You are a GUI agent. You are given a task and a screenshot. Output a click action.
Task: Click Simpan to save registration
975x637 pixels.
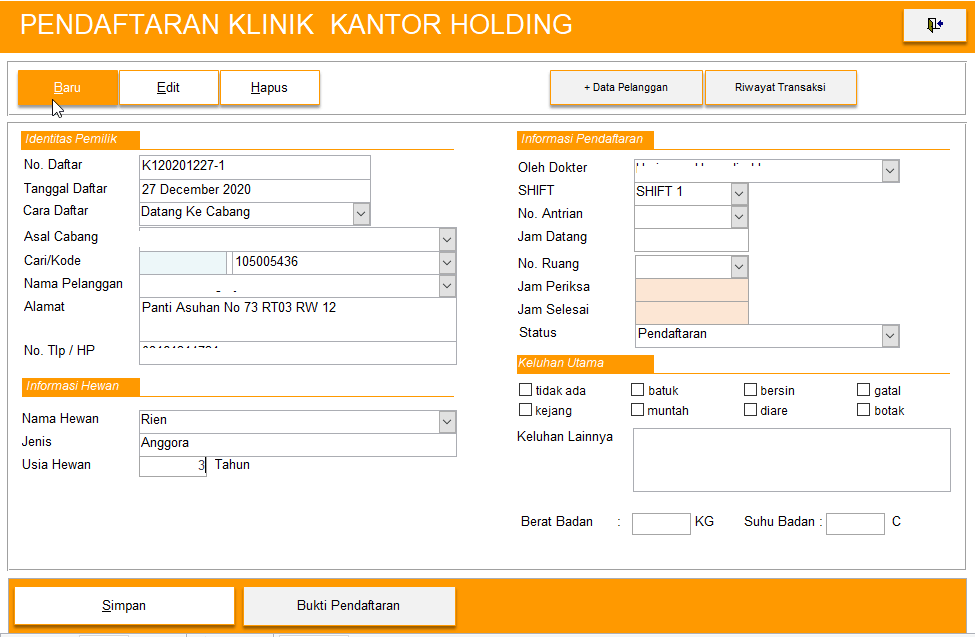pos(124,606)
